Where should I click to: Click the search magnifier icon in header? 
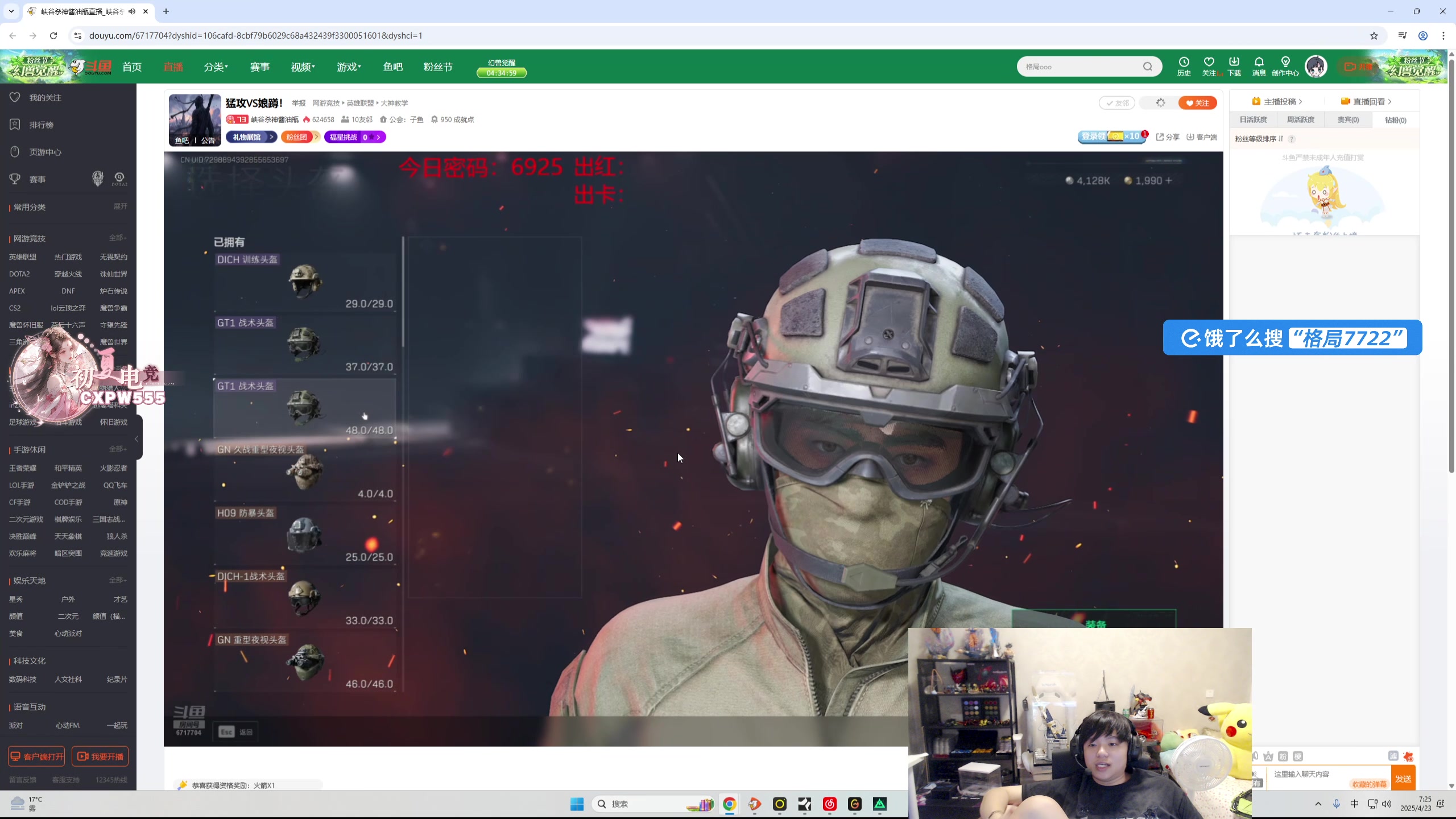(x=1148, y=67)
